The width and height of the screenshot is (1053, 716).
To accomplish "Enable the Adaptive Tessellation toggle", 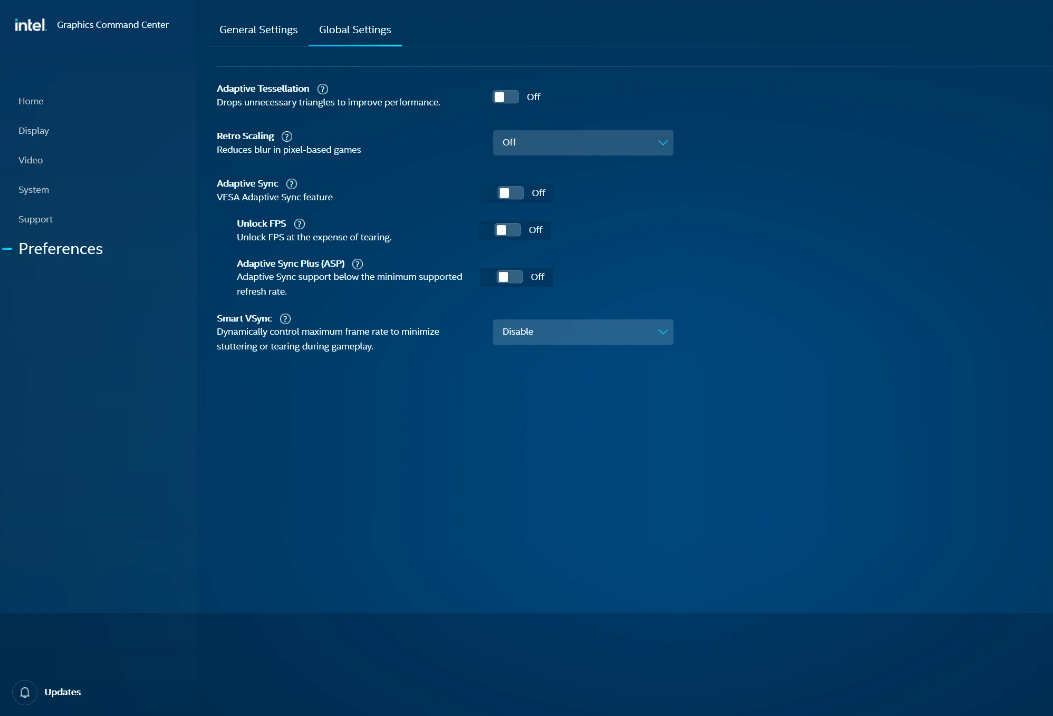I will coord(506,97).
